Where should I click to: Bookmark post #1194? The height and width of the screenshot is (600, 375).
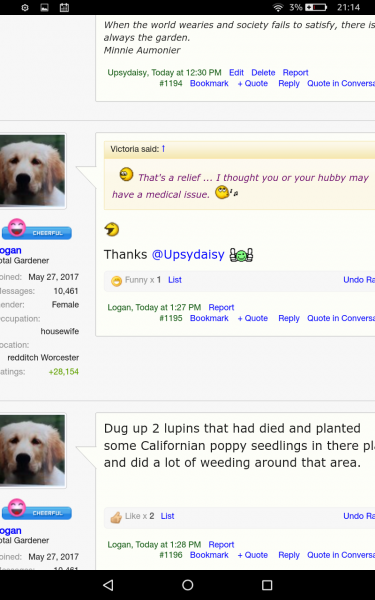(x=209, y=83)
